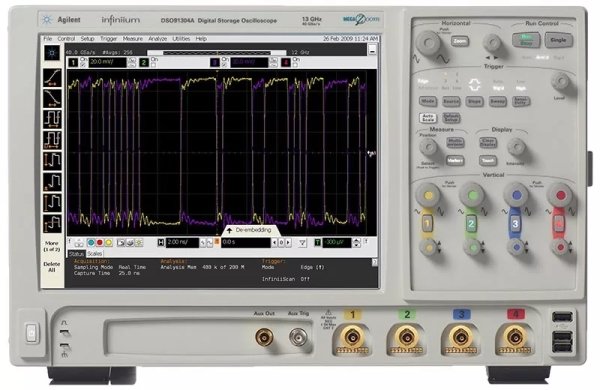Click the Aux Trig connector

pyautogui.click(x=298, y=337)
